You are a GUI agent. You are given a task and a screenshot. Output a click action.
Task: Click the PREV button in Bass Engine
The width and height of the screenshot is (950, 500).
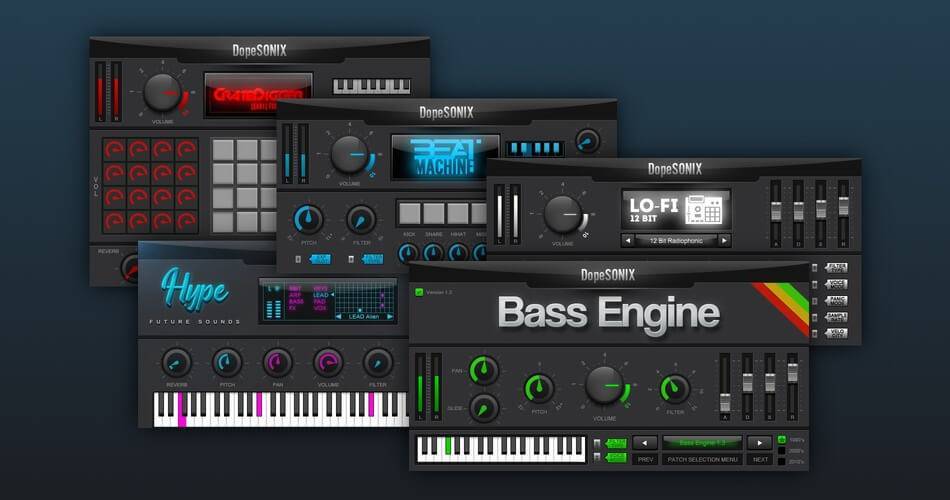645,459
